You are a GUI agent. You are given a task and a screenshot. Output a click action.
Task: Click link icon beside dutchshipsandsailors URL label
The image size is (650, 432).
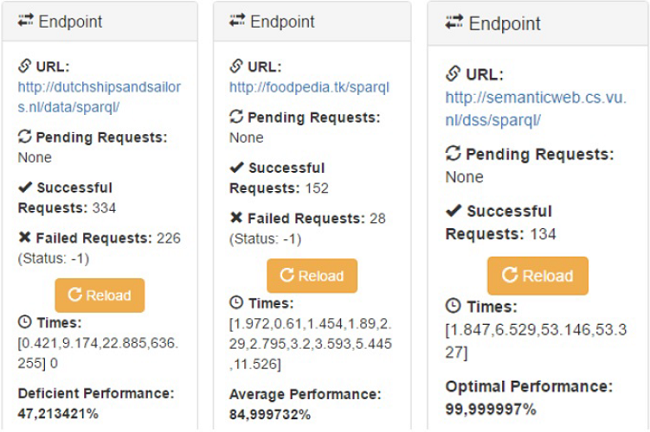tap(25, 67)
